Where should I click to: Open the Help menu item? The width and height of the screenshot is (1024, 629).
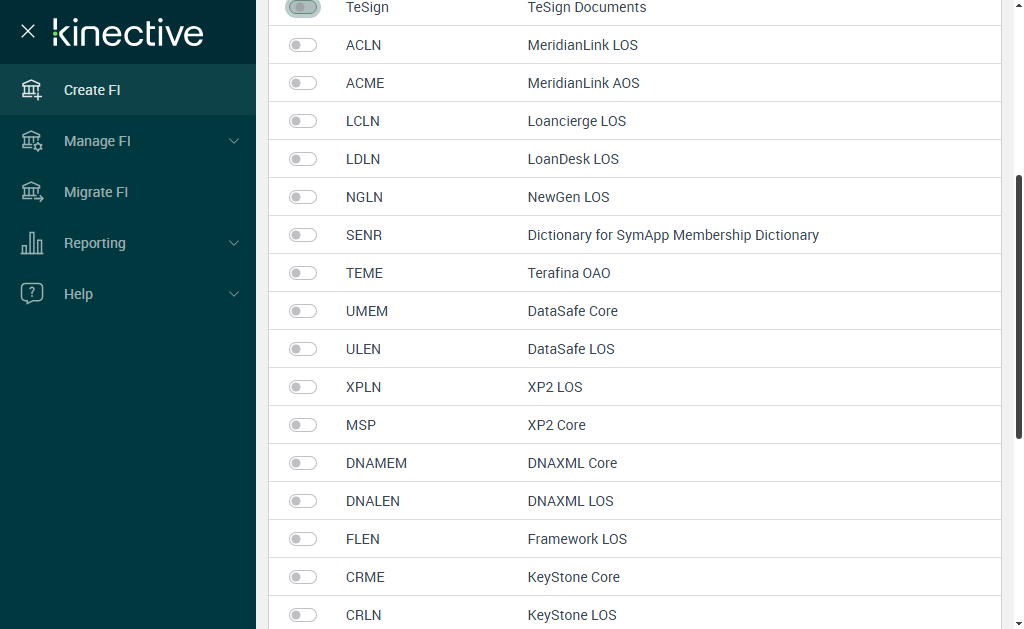pyautogui.click(x=128, y=293)
